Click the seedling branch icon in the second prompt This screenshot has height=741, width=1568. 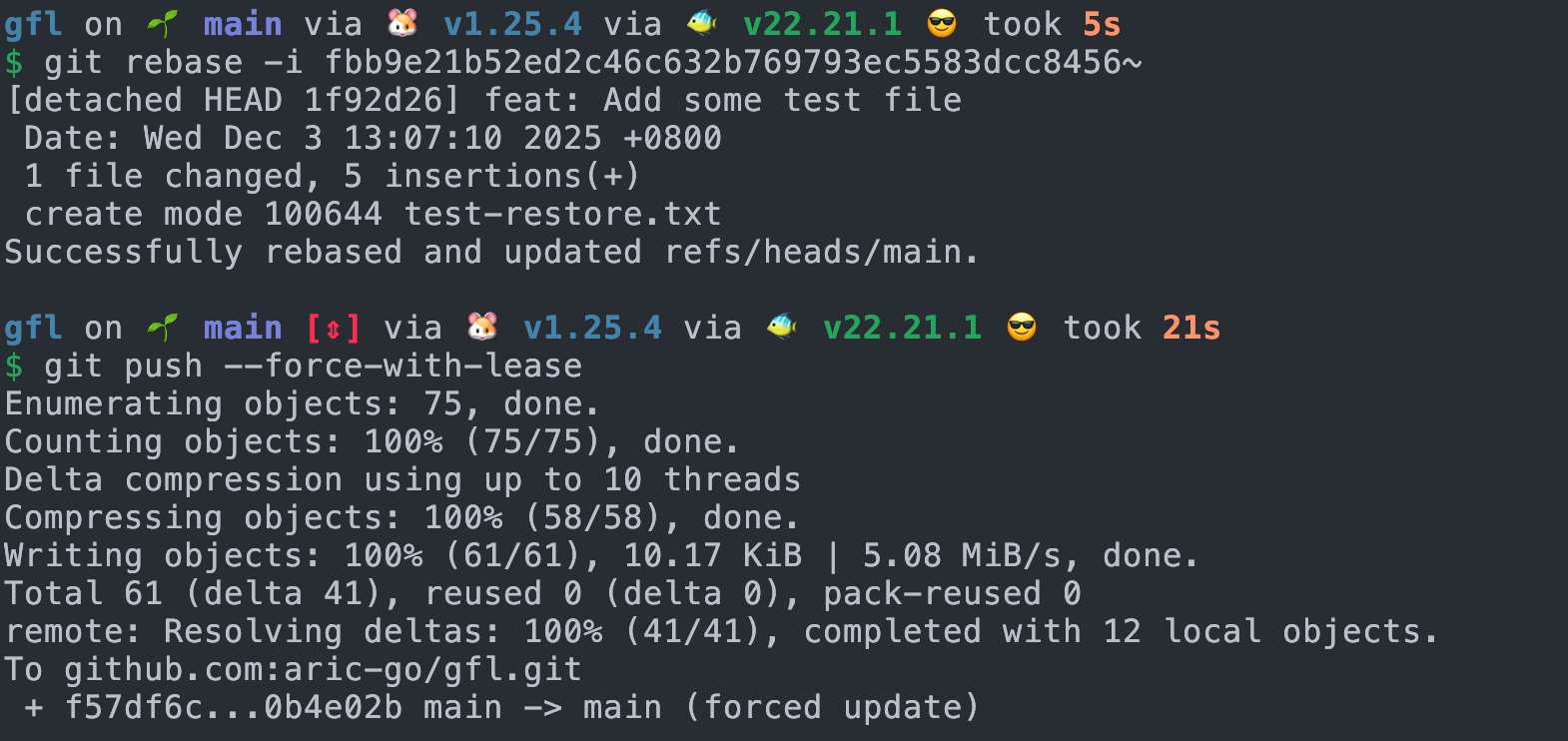pos(162,328)
